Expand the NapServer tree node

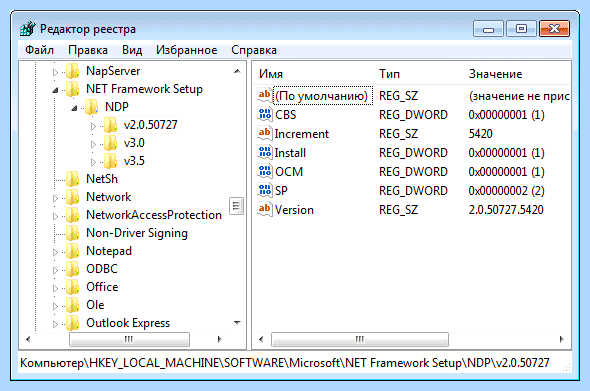coord(55,72)
